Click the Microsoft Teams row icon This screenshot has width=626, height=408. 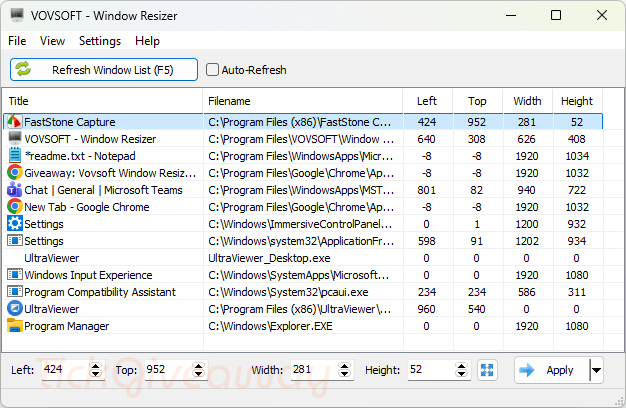(14, 190)
